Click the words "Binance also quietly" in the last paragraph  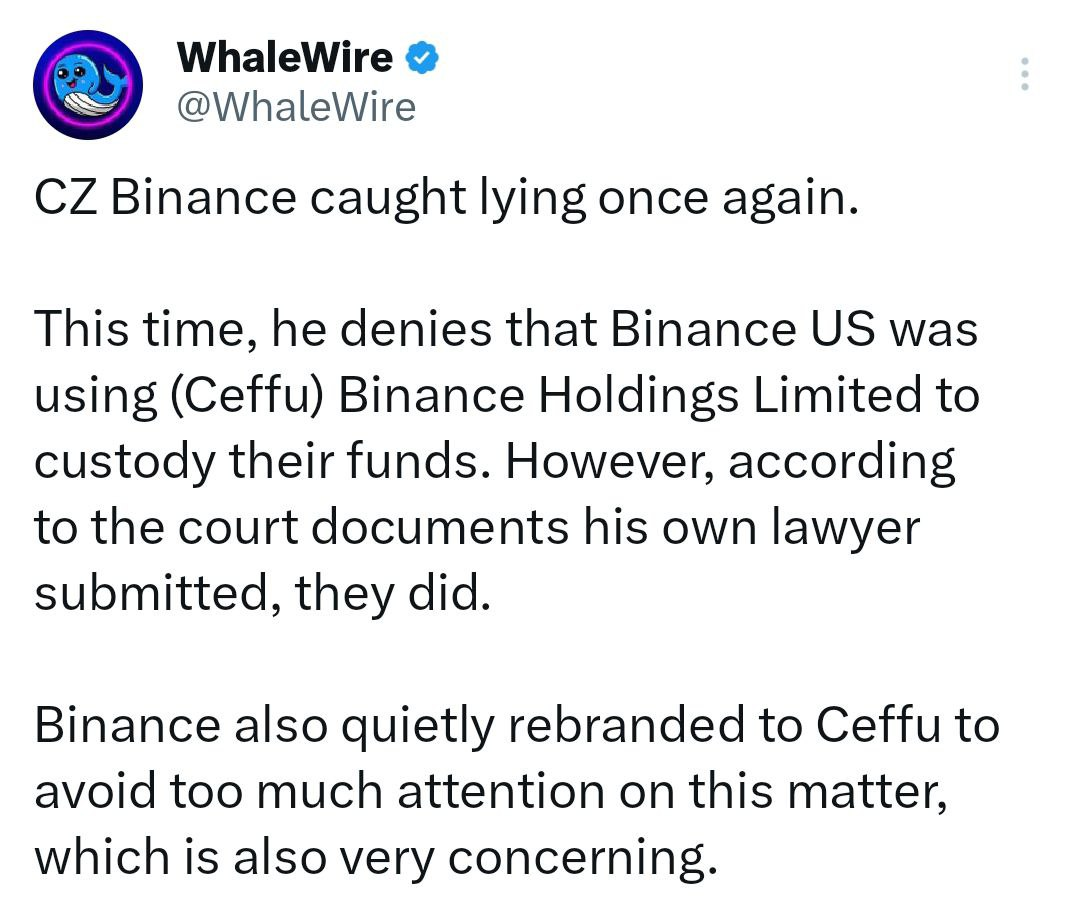coord(265,726)
